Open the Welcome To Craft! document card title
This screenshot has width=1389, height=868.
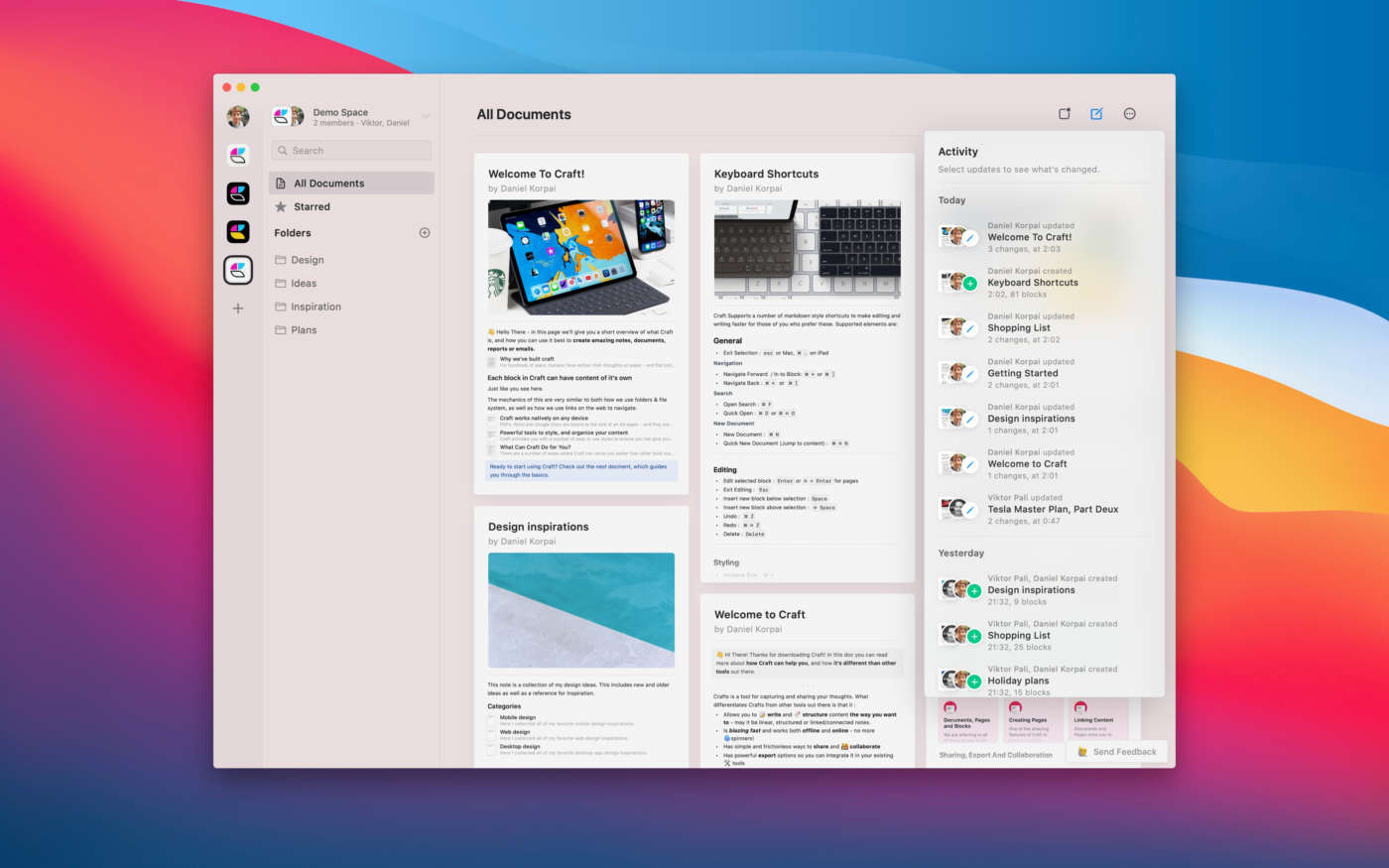536,175
